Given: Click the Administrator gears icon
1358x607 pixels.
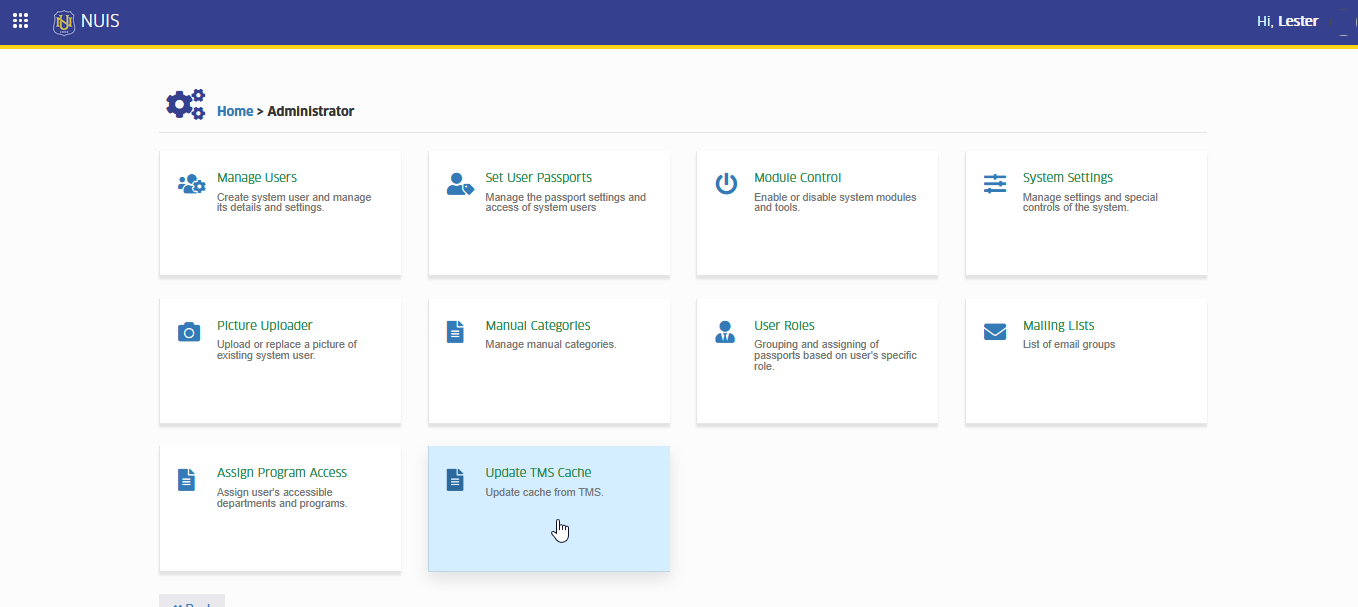Looking at the screenshot, I should pos(186,103).
